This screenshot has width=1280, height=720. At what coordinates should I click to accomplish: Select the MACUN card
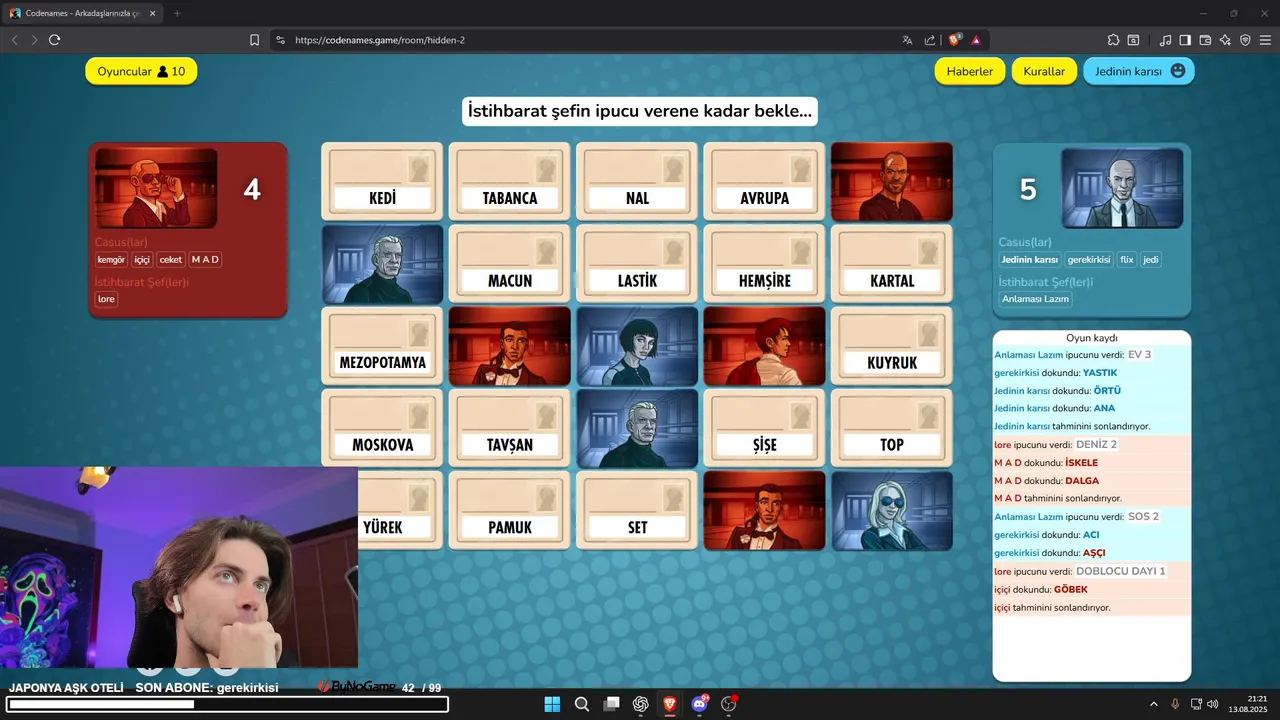(509, 264)
